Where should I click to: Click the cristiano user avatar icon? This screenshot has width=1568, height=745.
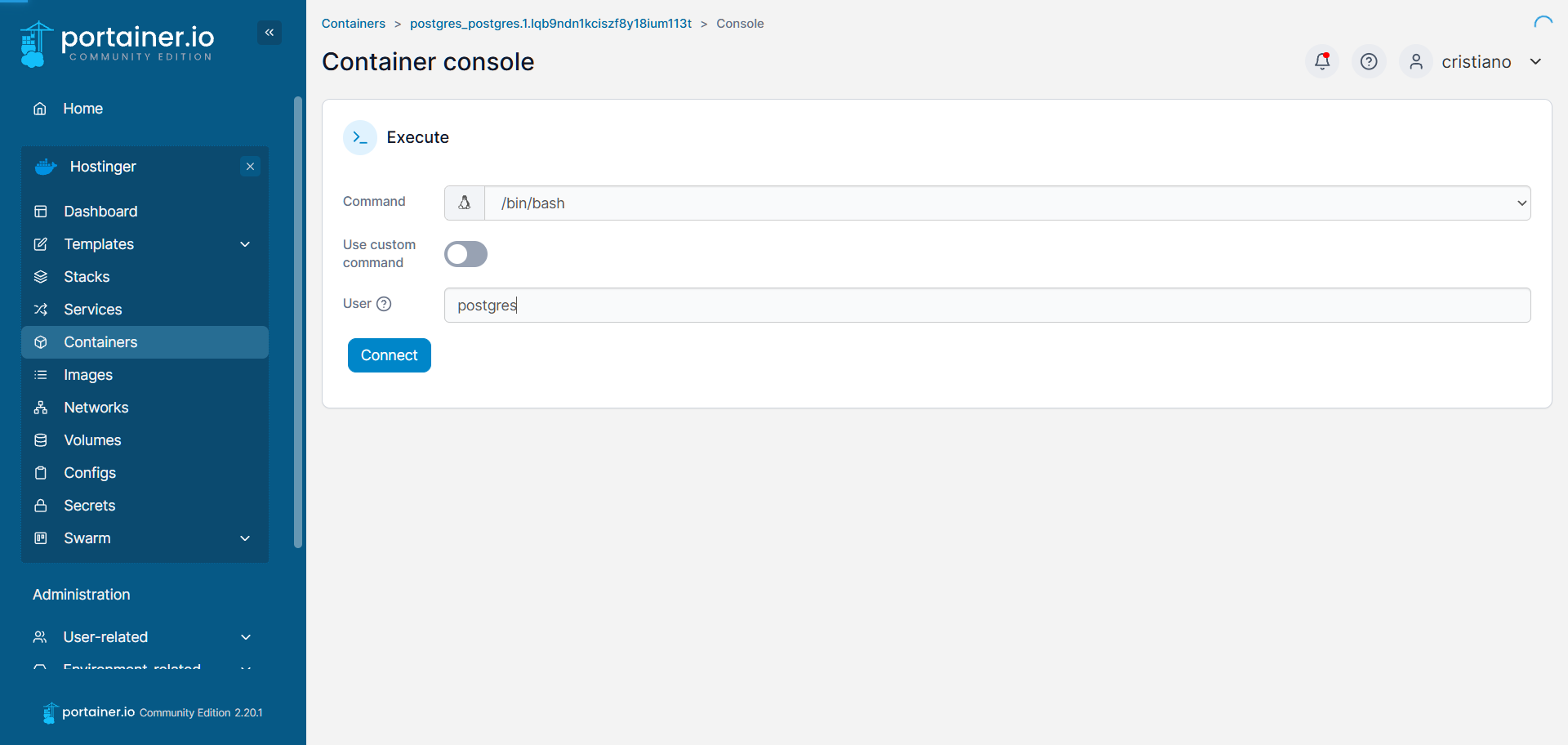[1416, 61]
